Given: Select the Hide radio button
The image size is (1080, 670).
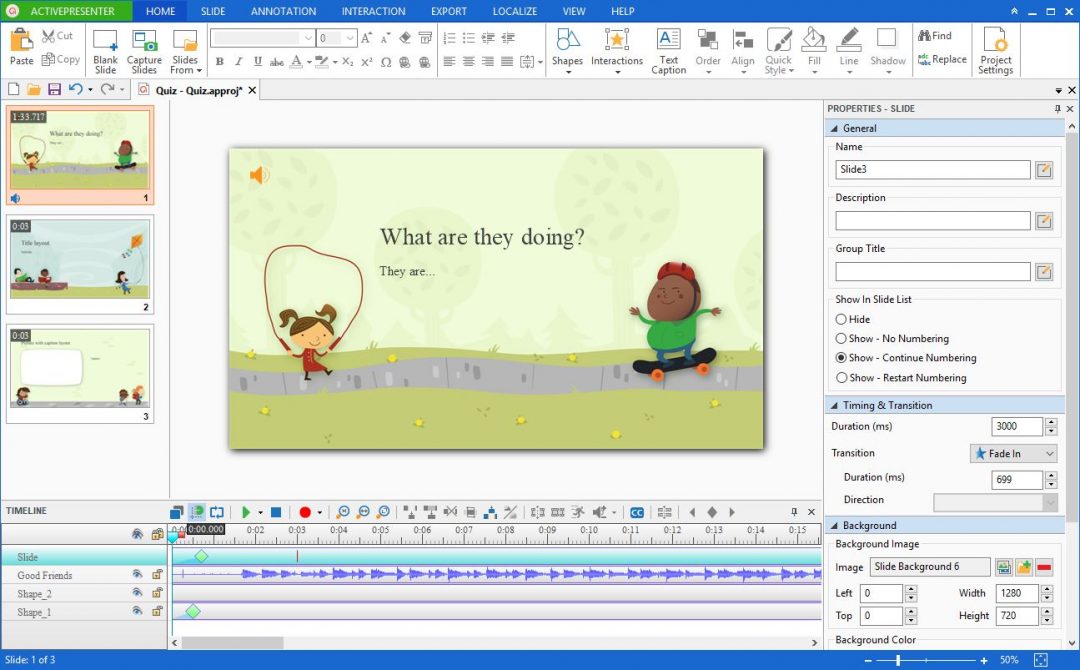Looking at the screenshot, I should pyautogui.click(x=840, y=319).
